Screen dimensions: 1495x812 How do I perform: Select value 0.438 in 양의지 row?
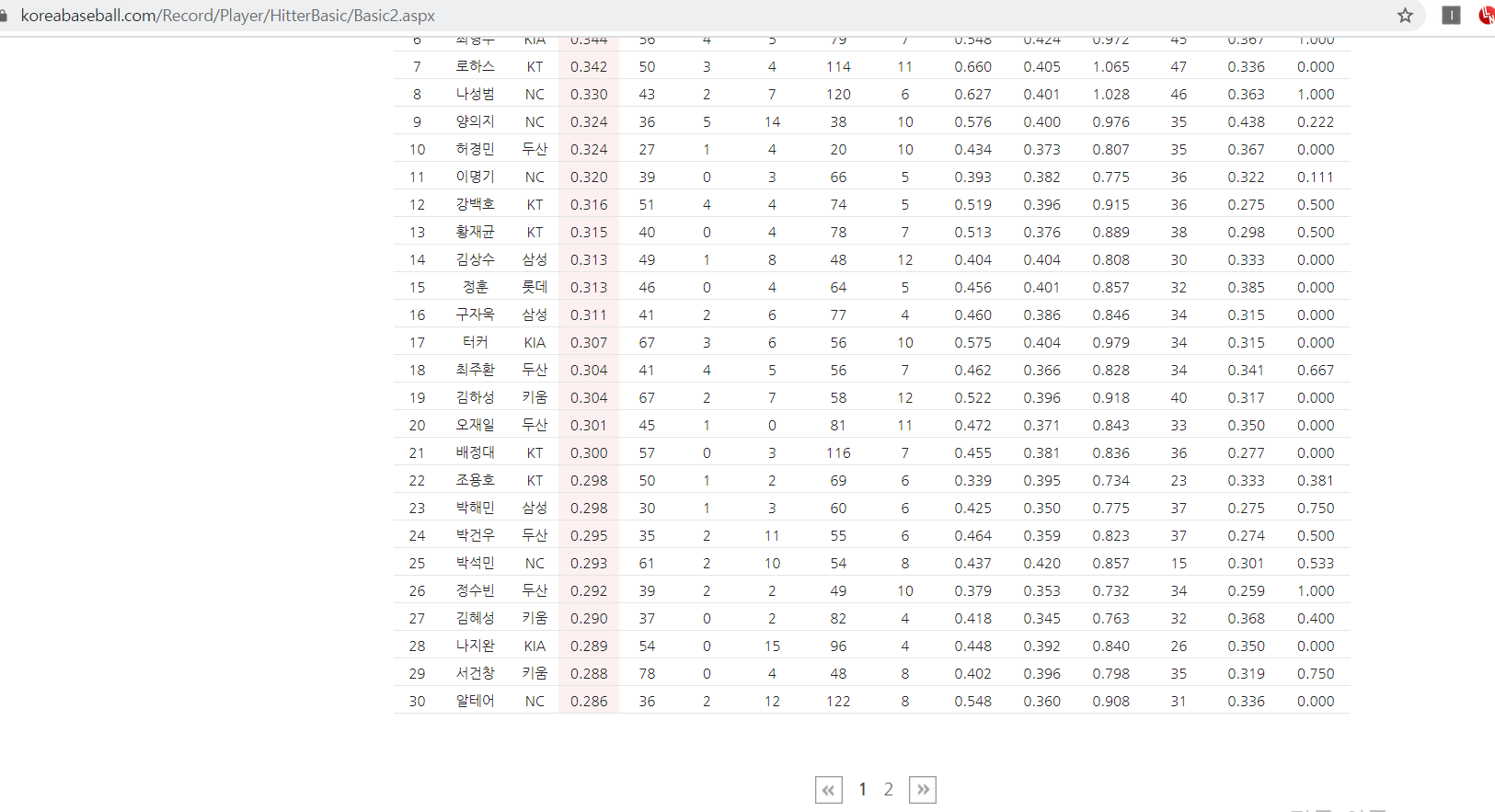1247,121
